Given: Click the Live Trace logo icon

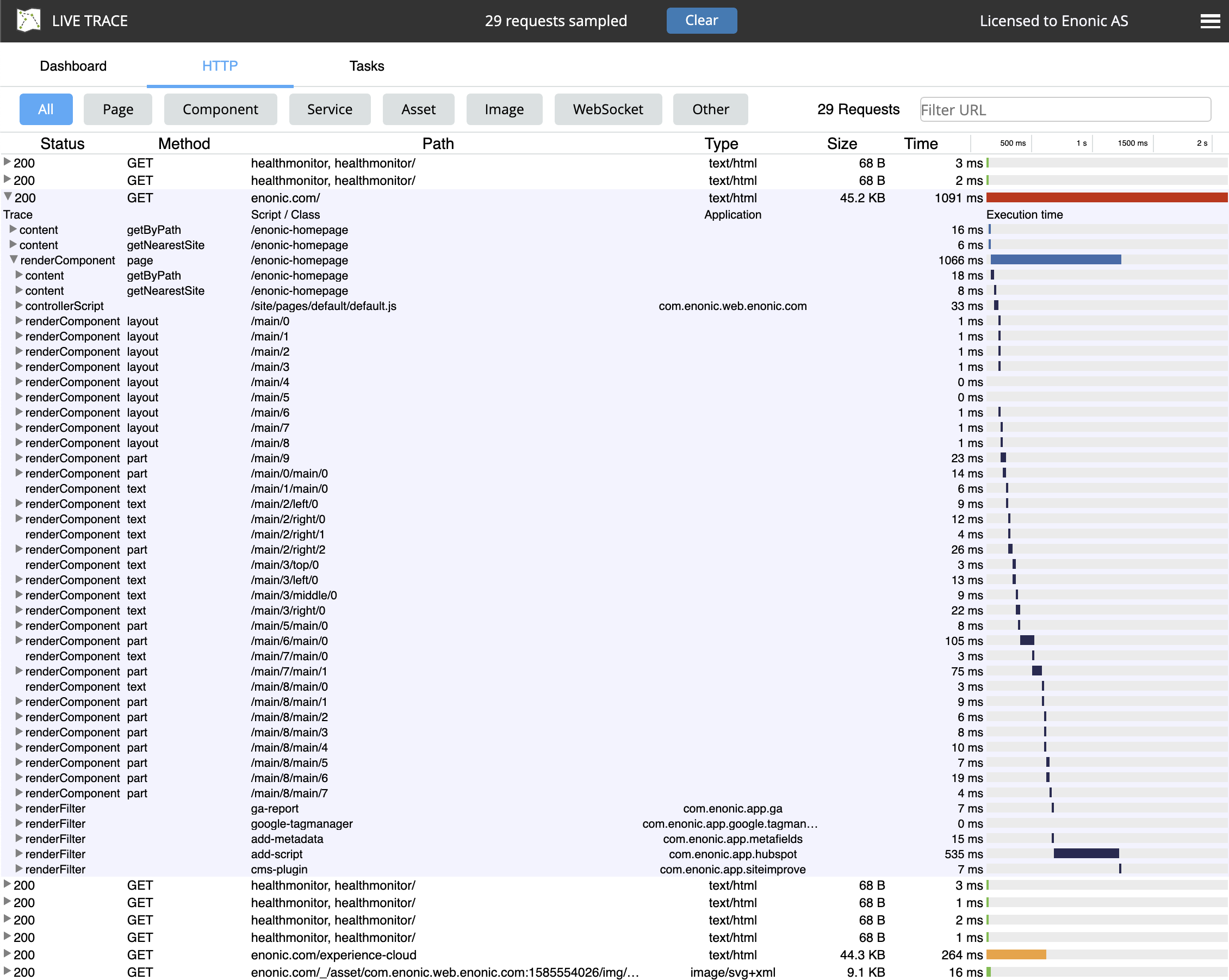Looking at the screenshot, I should [x=28, y=21].
